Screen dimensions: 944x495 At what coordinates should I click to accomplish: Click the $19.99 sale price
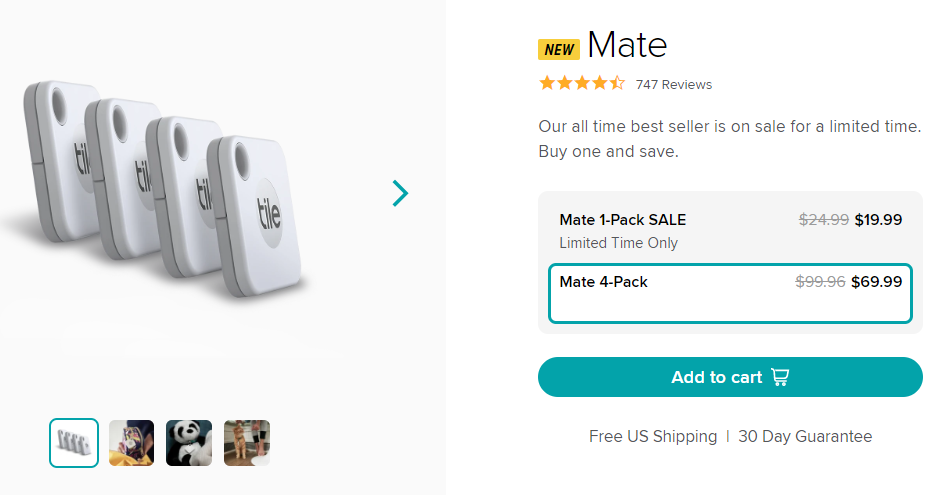(878, 220)
